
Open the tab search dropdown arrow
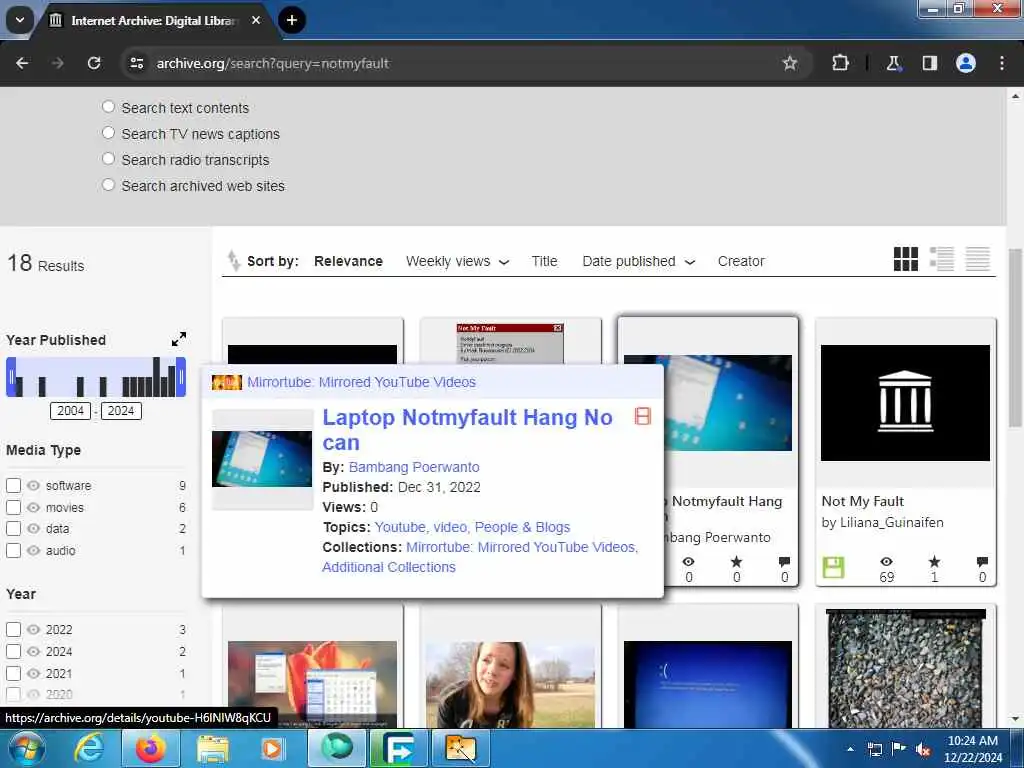click(x=20, y=20)
